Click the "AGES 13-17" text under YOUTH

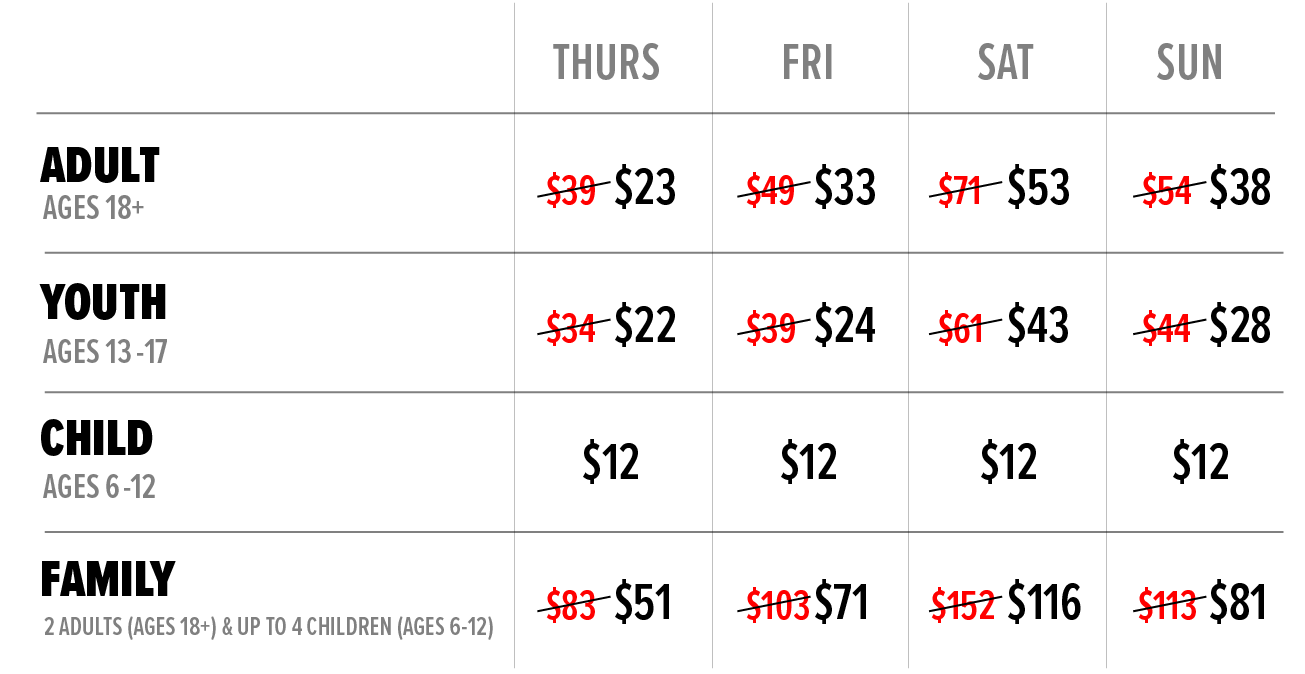point(104,351)
